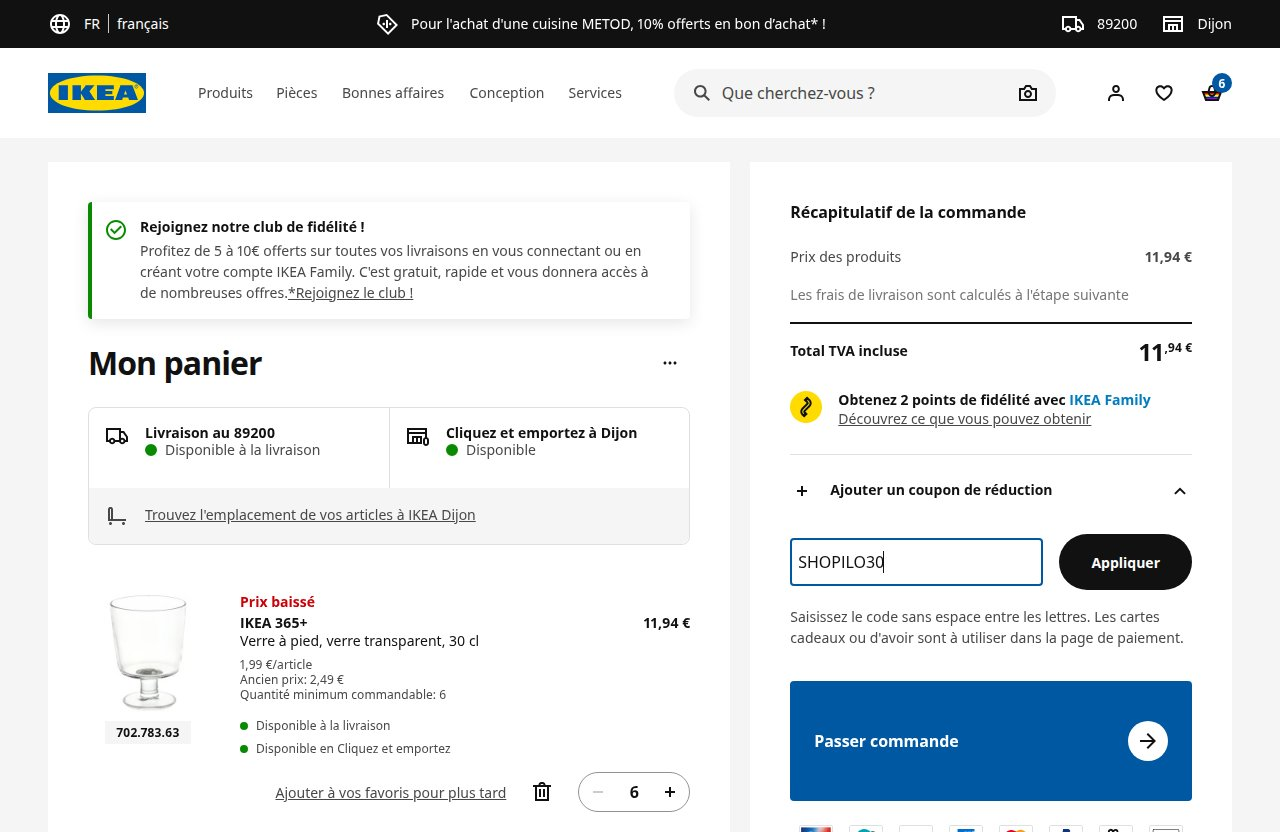Screen dimensions: 1280x832
Task: Apply the coupon with Appliquer button
Action: coord(1125,562)
